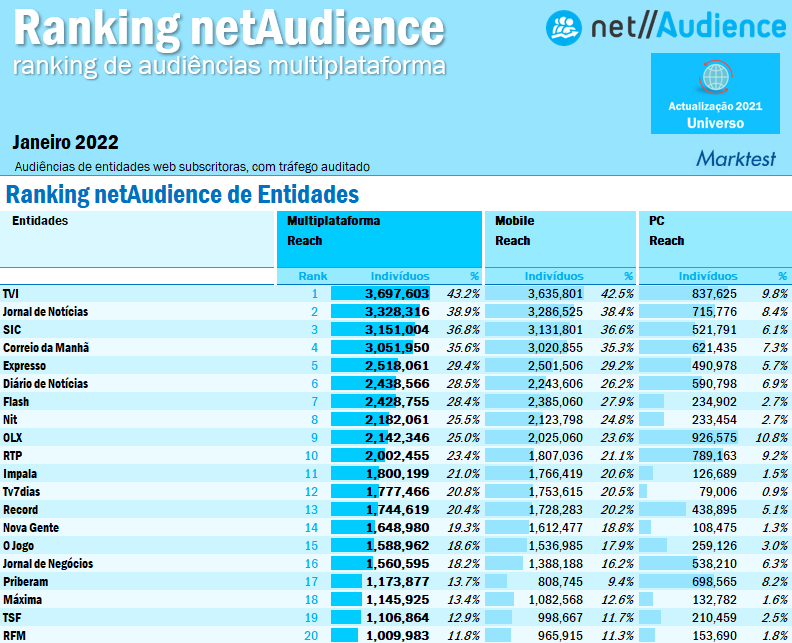Click Indivíduos sub-header under Mobile Reach

[553, 276]
